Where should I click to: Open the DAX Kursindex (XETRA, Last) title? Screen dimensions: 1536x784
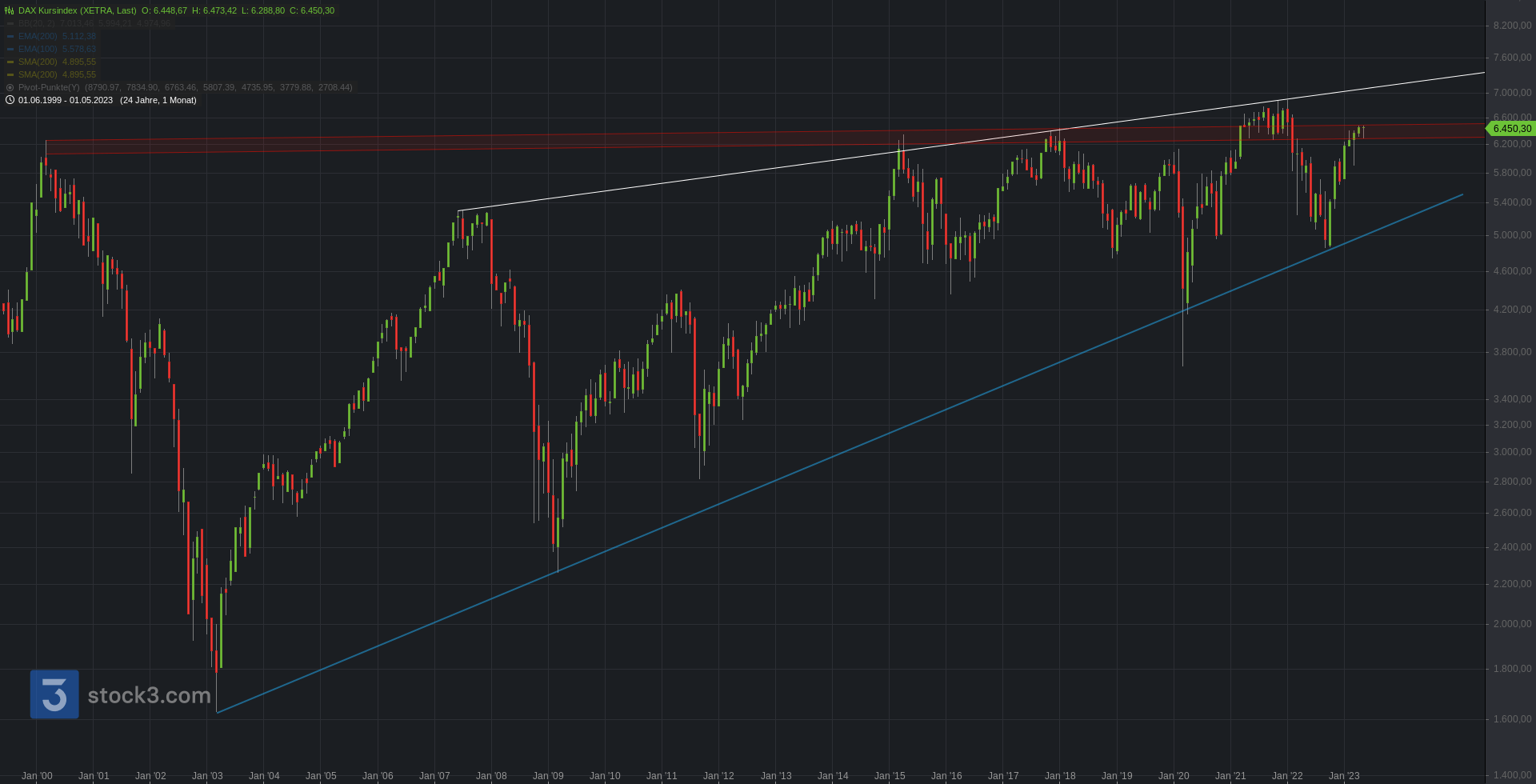pyautogui.click(x=78, y=10)
